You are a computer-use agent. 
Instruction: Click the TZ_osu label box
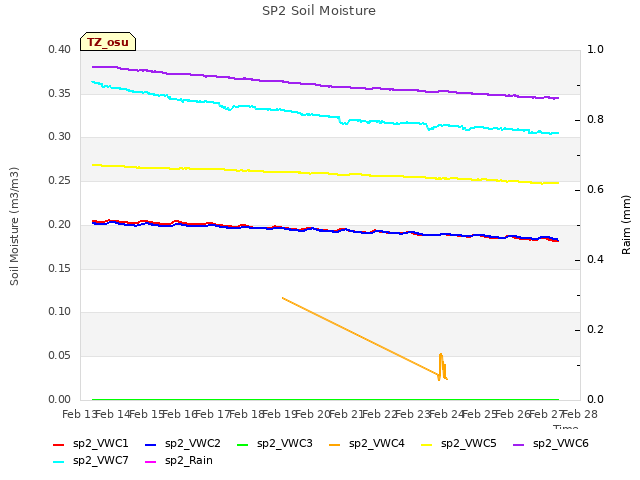coord(108,42)
